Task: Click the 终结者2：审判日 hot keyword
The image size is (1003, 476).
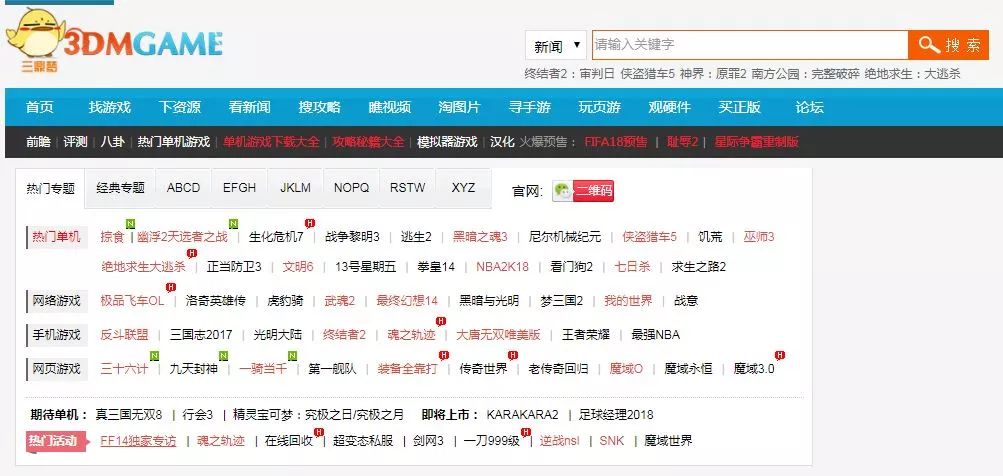Action: click(569, 74)
